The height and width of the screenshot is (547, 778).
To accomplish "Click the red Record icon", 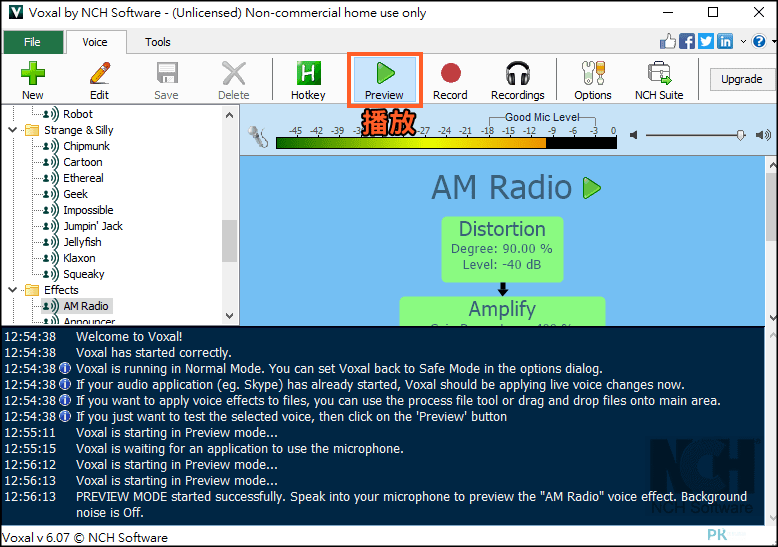I will coord(451,73).
